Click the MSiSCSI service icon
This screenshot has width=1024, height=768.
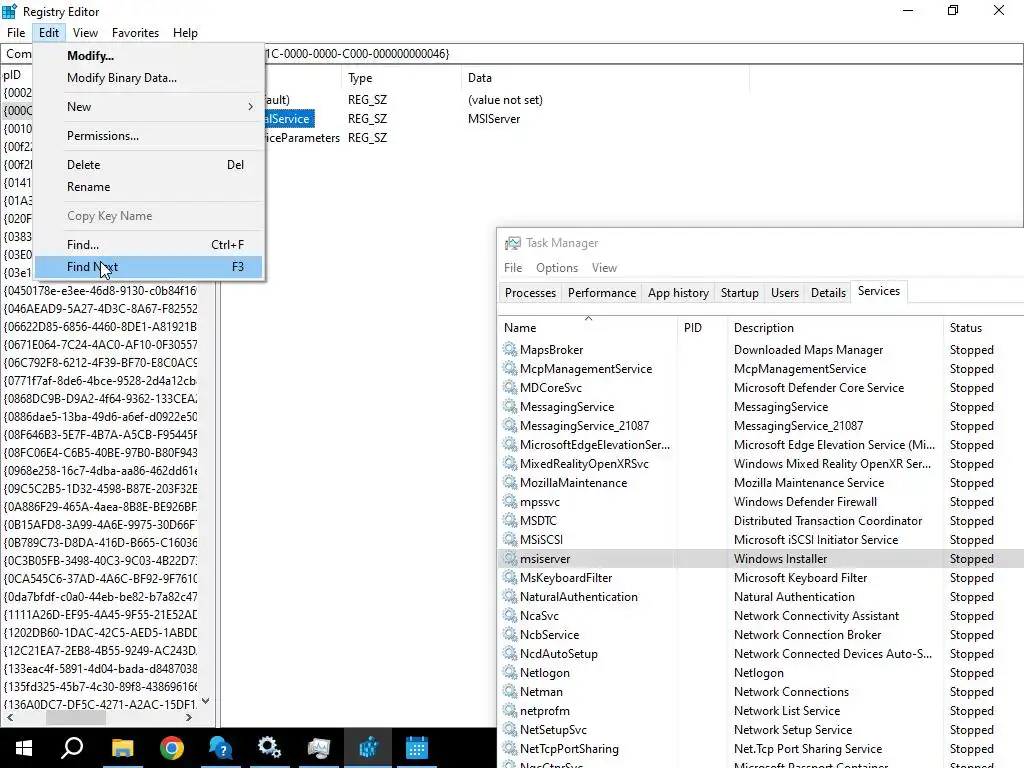[509, 539]
